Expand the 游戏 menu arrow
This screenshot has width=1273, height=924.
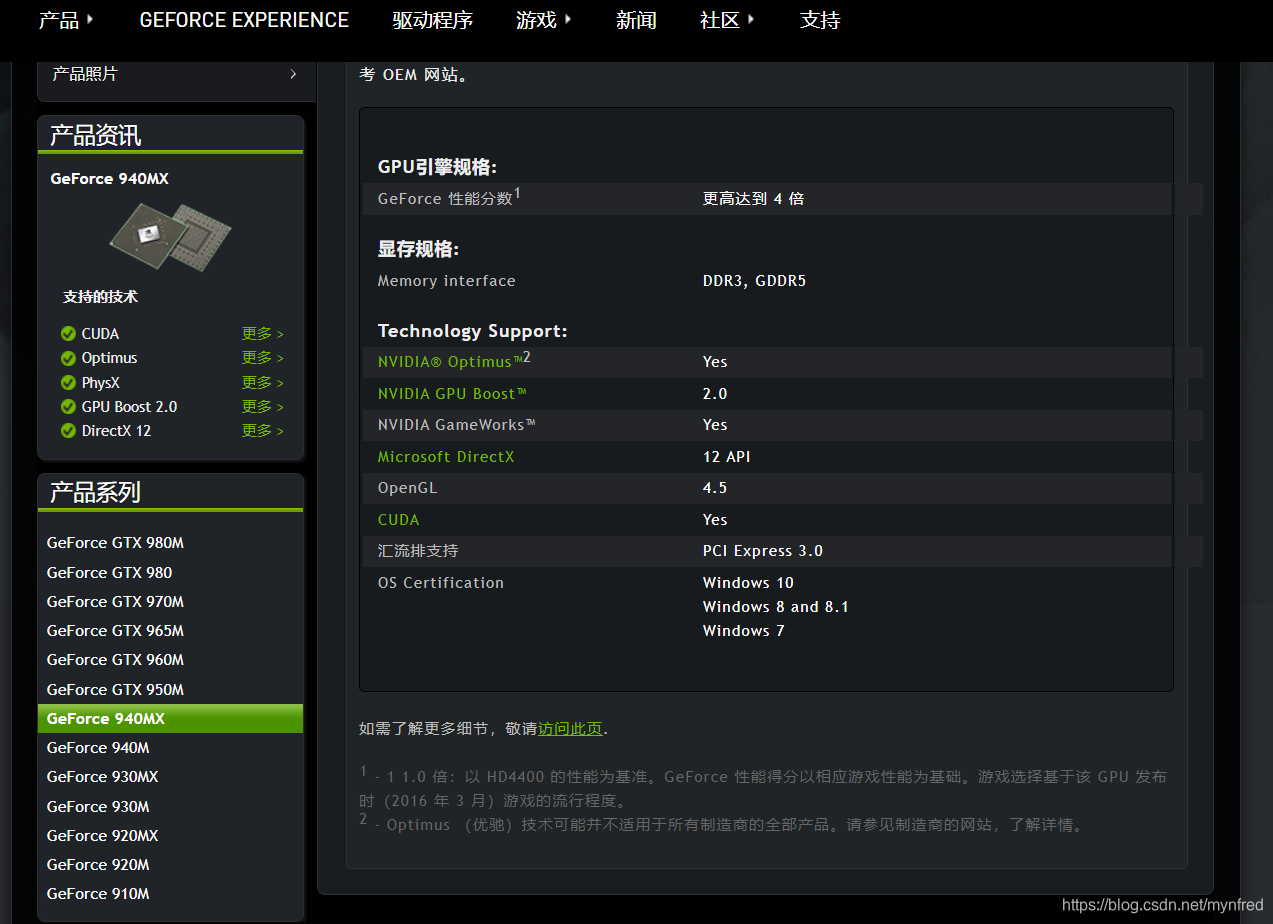[x=569, y=18]
